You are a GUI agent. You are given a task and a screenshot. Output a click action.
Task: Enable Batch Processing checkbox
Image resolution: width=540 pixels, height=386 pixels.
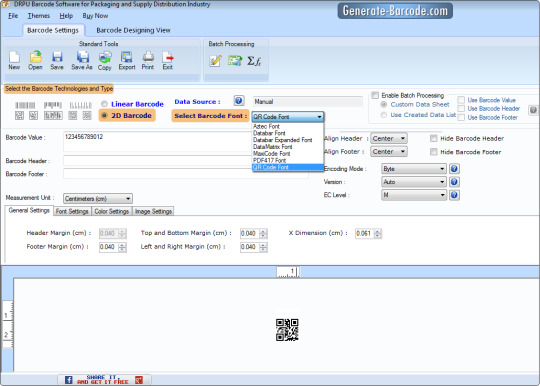pos(375,95)
